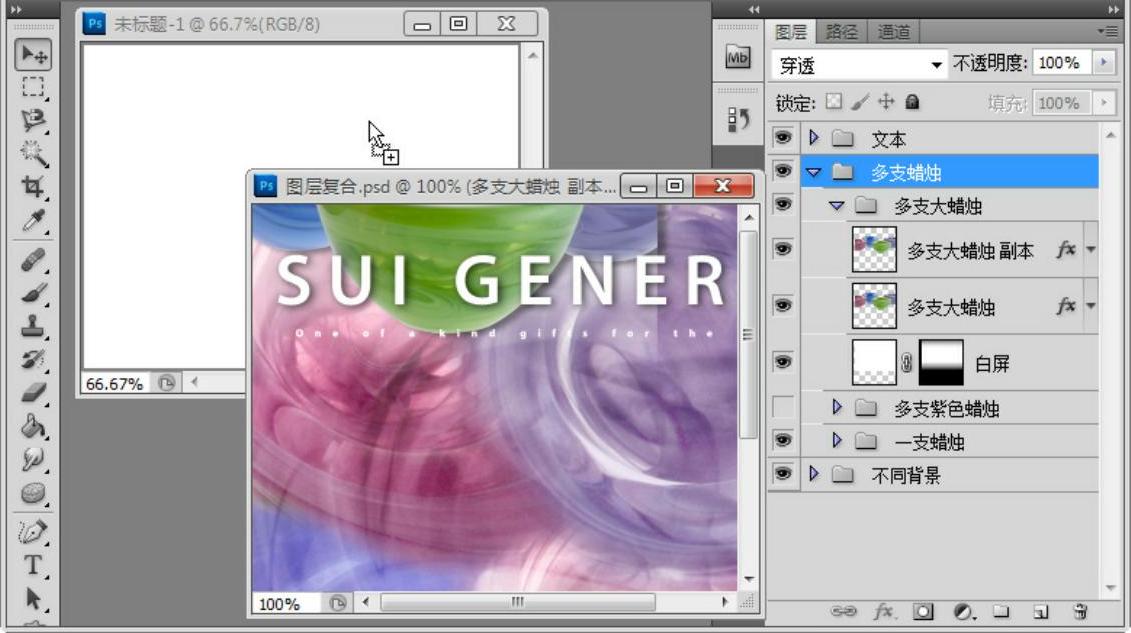The image size is (1131, 633).
Task: Expand the 不同背景 layer group
Action: coord(814,475)
